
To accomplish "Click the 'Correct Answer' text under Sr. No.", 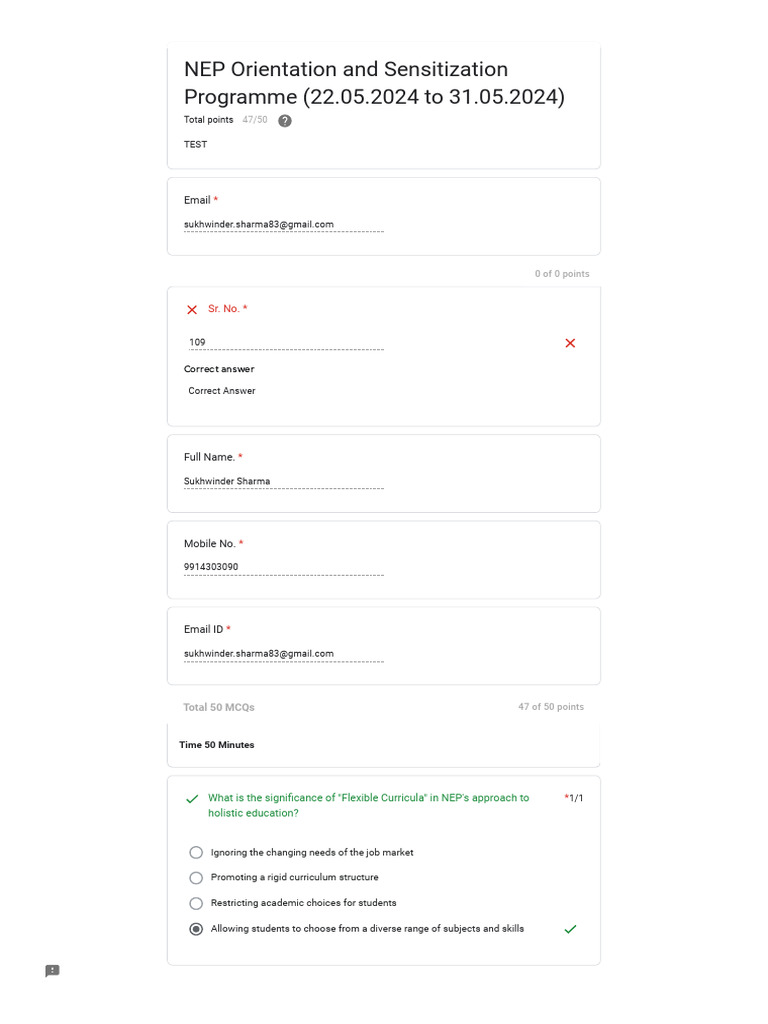I will (222, 391).
